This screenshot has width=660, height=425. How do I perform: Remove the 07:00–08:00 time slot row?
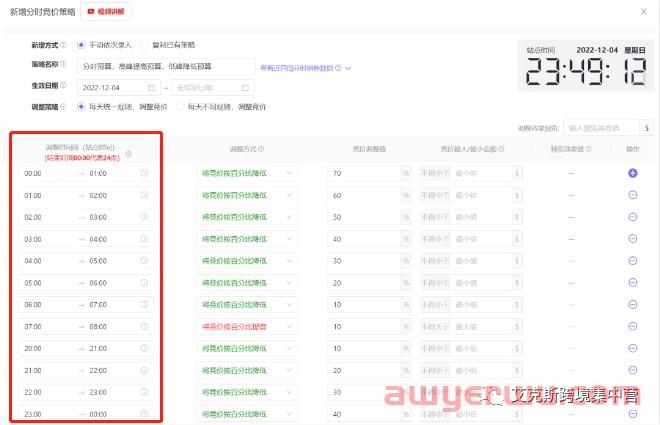[x=632, y=326]
